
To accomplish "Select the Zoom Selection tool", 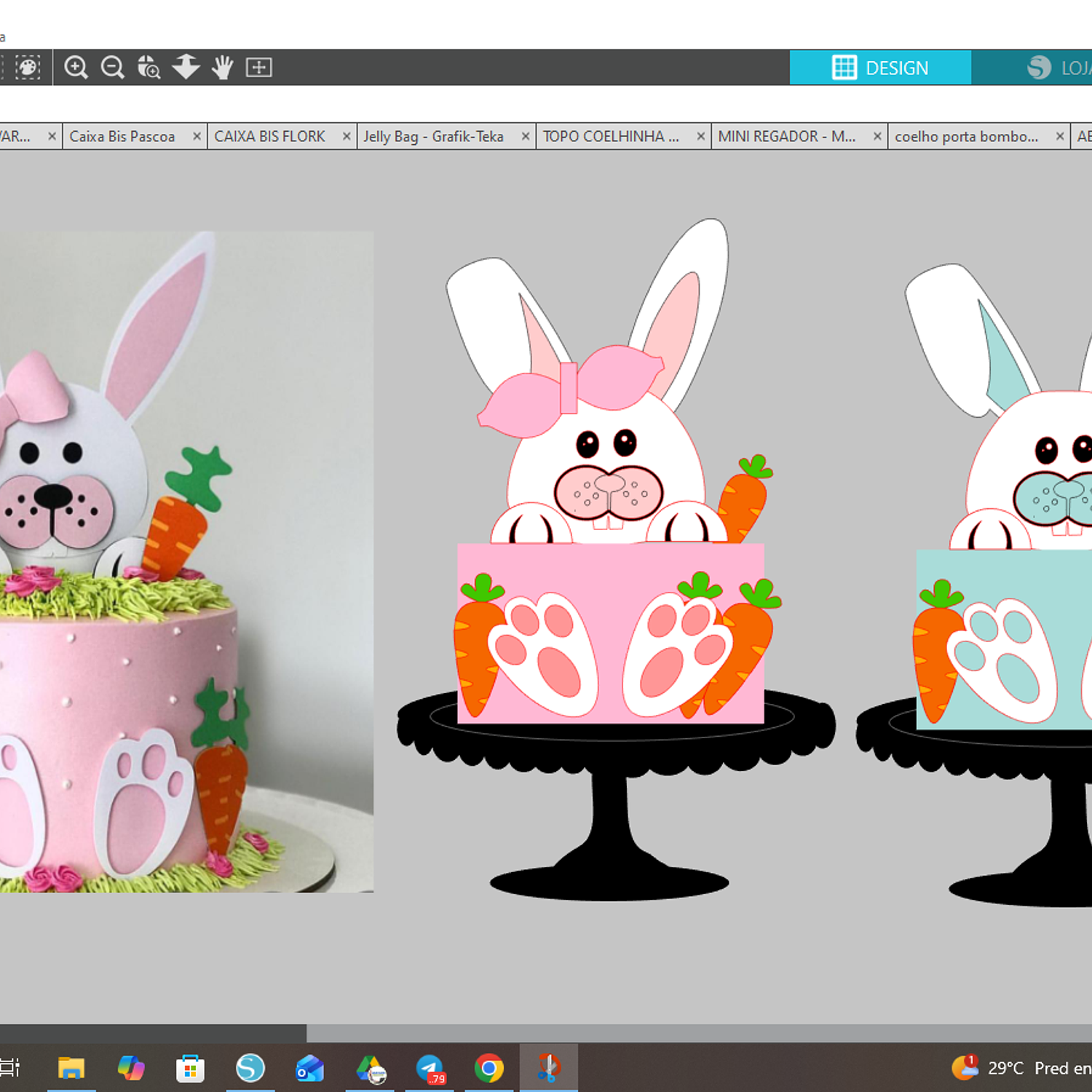I will [x=149, y=68].
